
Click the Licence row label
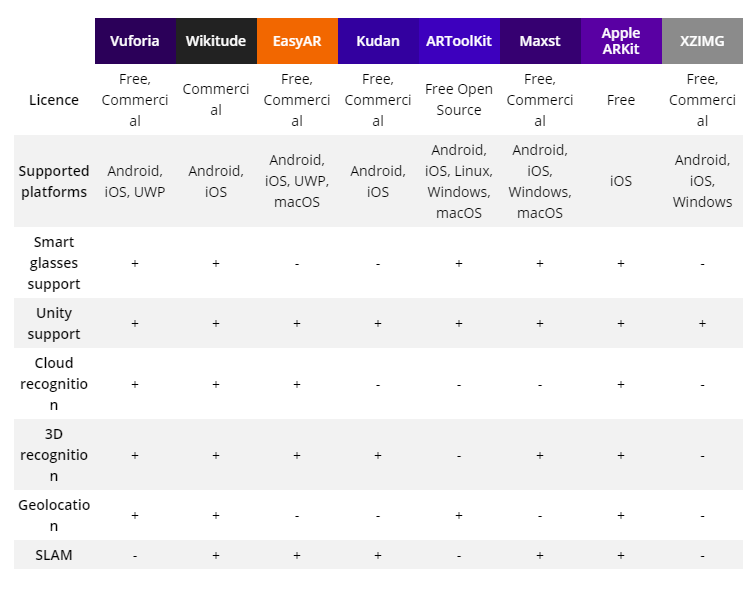coord(54,100)
